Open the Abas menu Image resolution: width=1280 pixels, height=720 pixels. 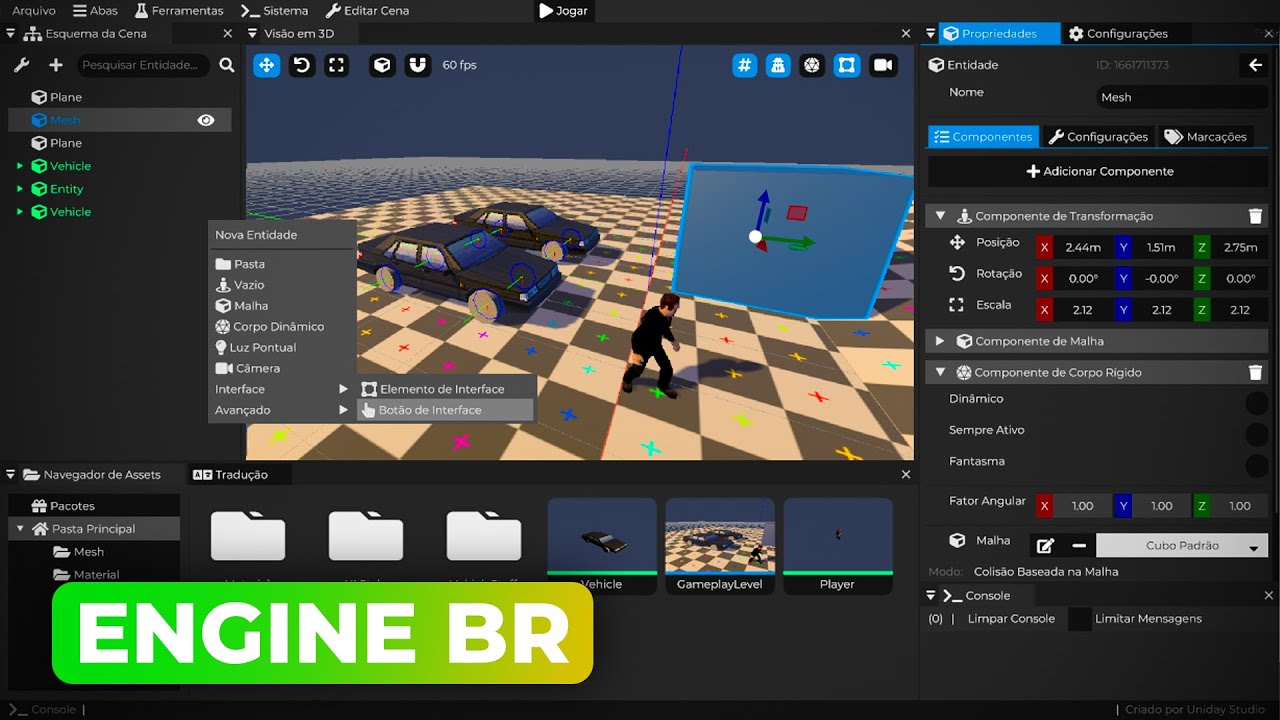(96, 10)
